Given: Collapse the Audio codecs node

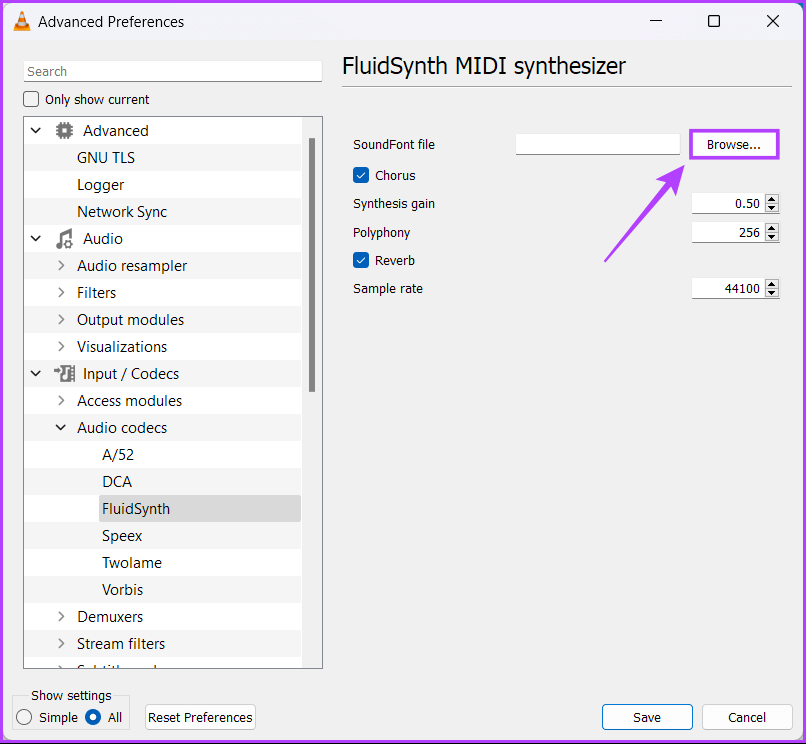Looking at the screenshot, I should [x=61, y=427].
